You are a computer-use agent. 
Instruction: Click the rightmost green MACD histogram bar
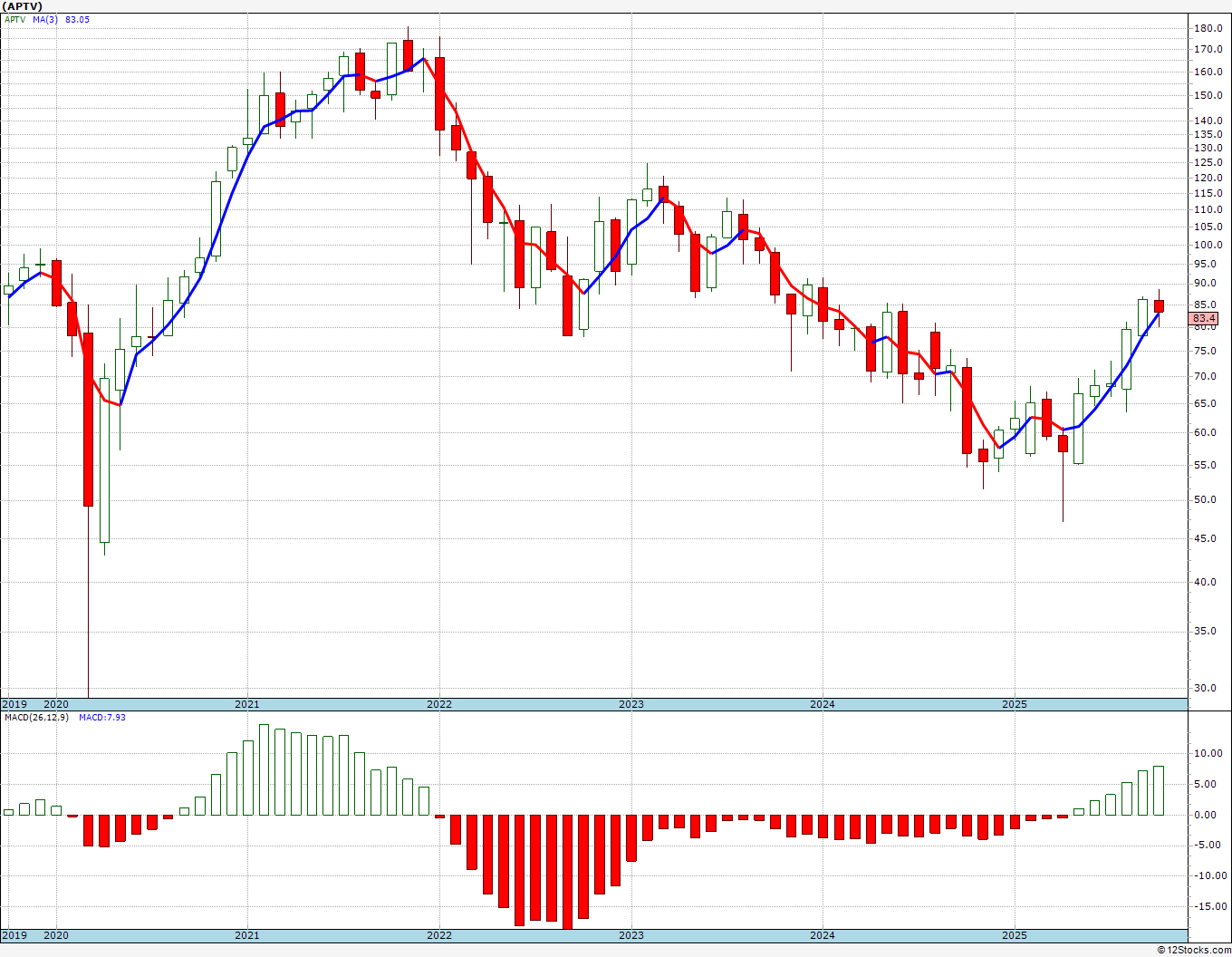point(1159,790)
